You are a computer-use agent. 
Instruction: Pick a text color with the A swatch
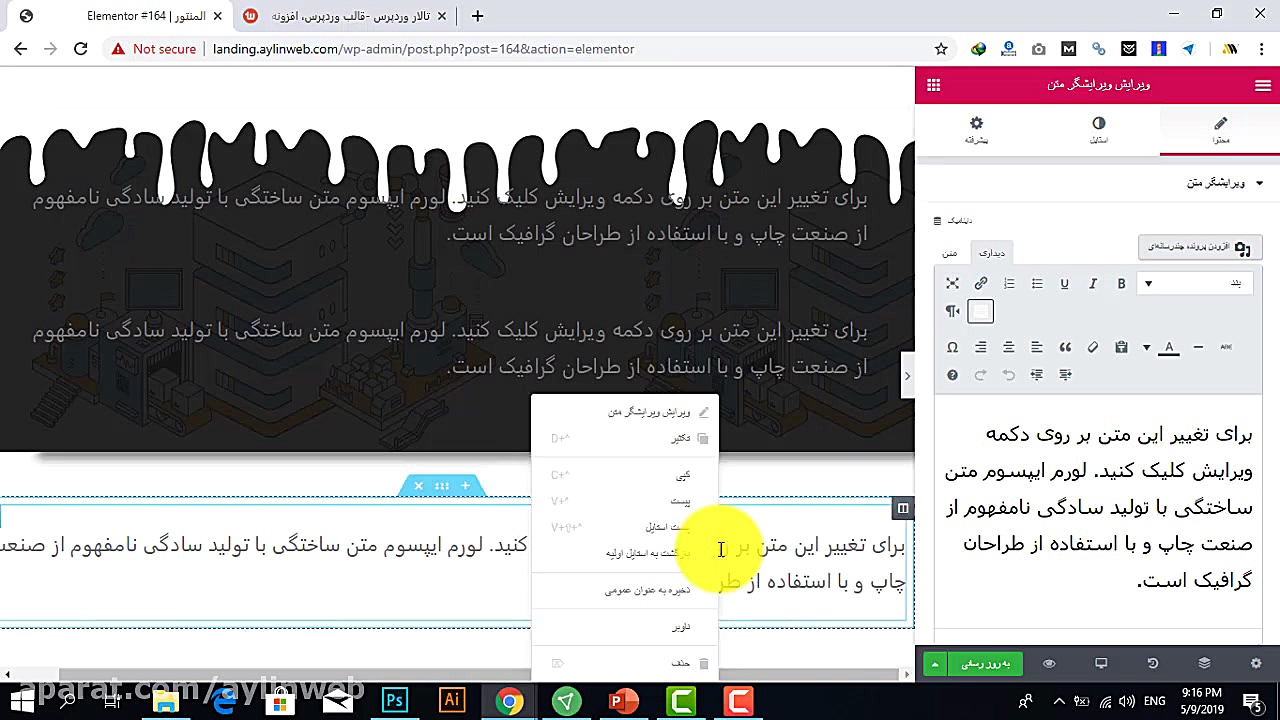1169,347
